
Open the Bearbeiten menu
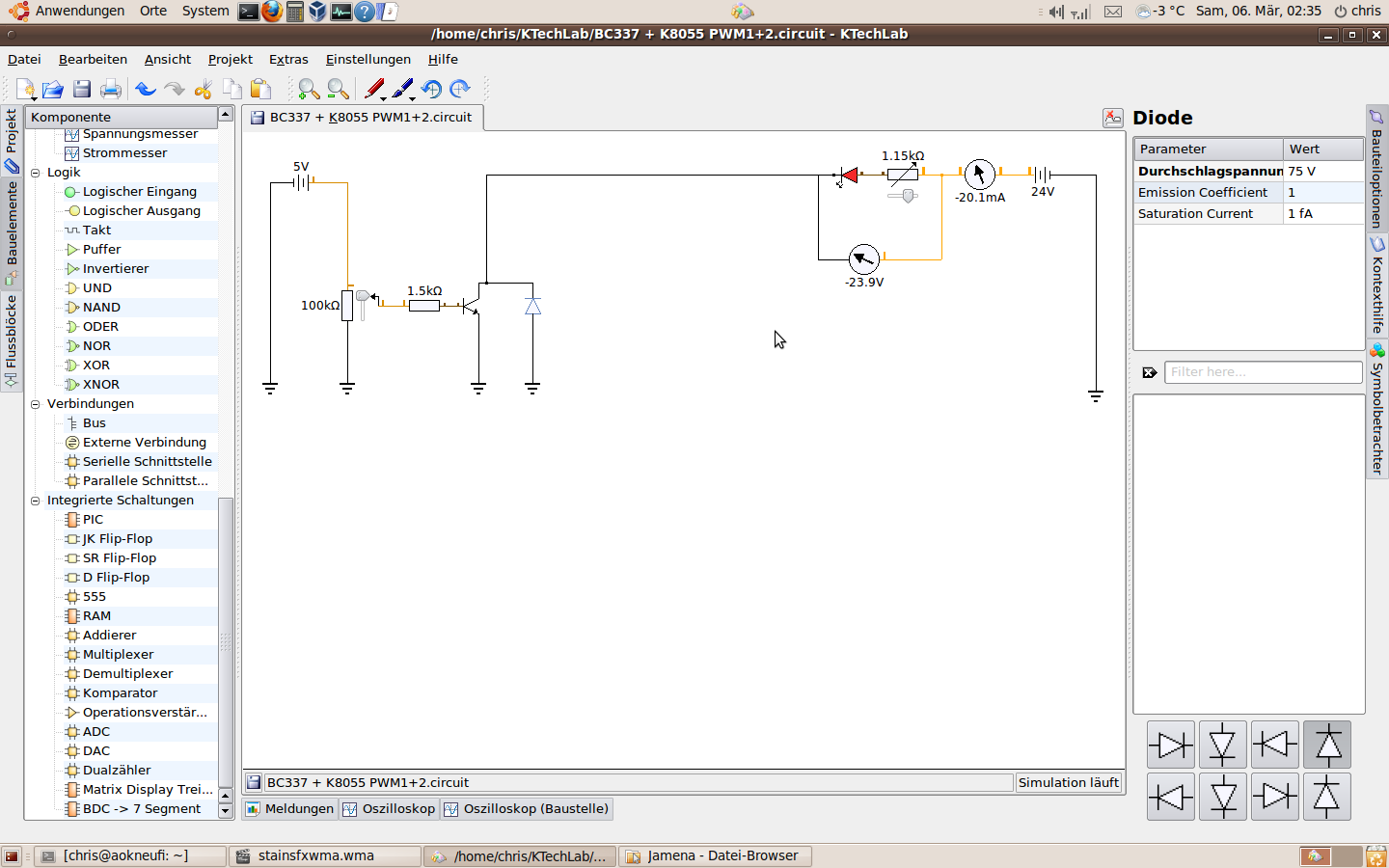93,60
